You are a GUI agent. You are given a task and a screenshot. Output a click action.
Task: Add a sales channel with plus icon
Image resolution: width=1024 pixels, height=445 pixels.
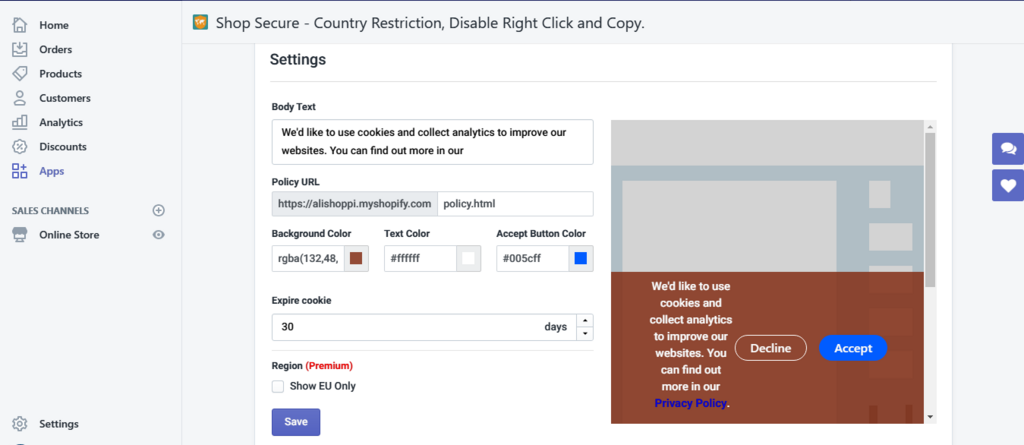[158, 210]
